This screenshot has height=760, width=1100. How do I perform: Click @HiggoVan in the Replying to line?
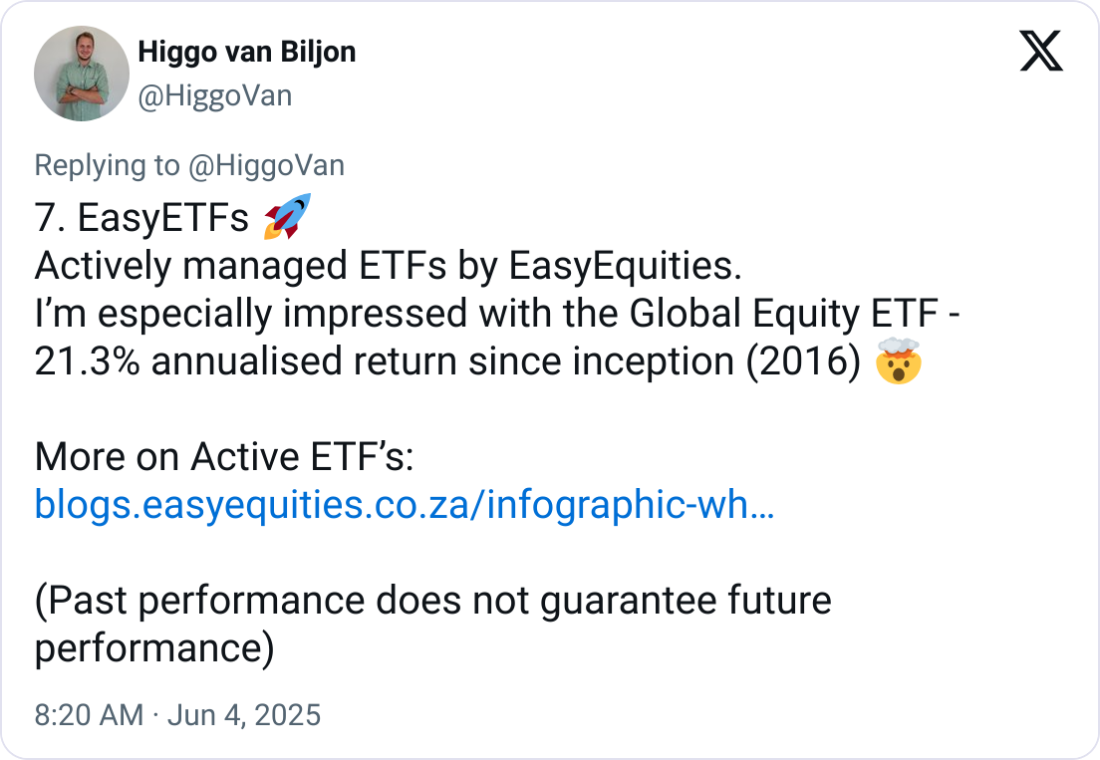click(x=266, y=166)
